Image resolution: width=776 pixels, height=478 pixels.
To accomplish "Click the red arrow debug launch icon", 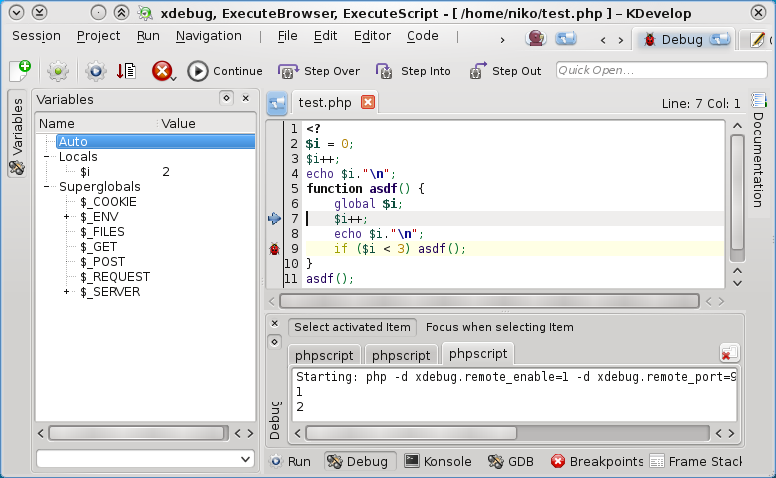I will [x=127, y=71].
